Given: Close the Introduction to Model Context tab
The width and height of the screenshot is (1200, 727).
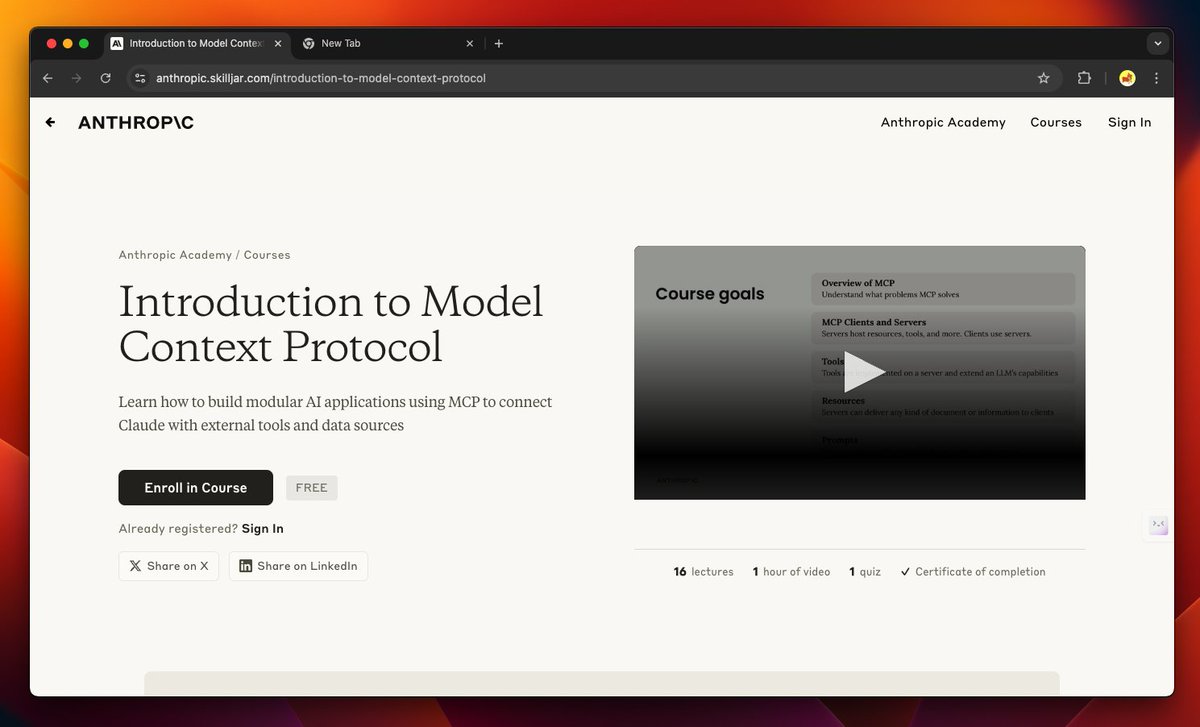Looking at the screenshot, I should tap(278, 43).
